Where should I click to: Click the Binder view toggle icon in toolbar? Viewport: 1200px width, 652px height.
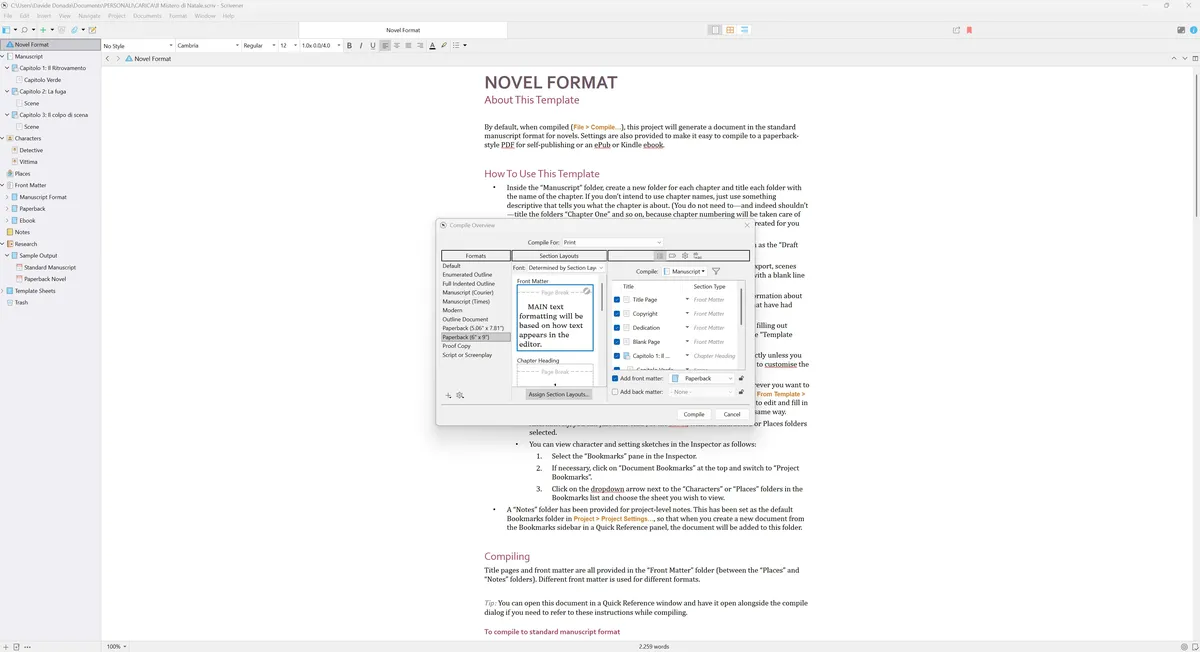pos(6,30)
